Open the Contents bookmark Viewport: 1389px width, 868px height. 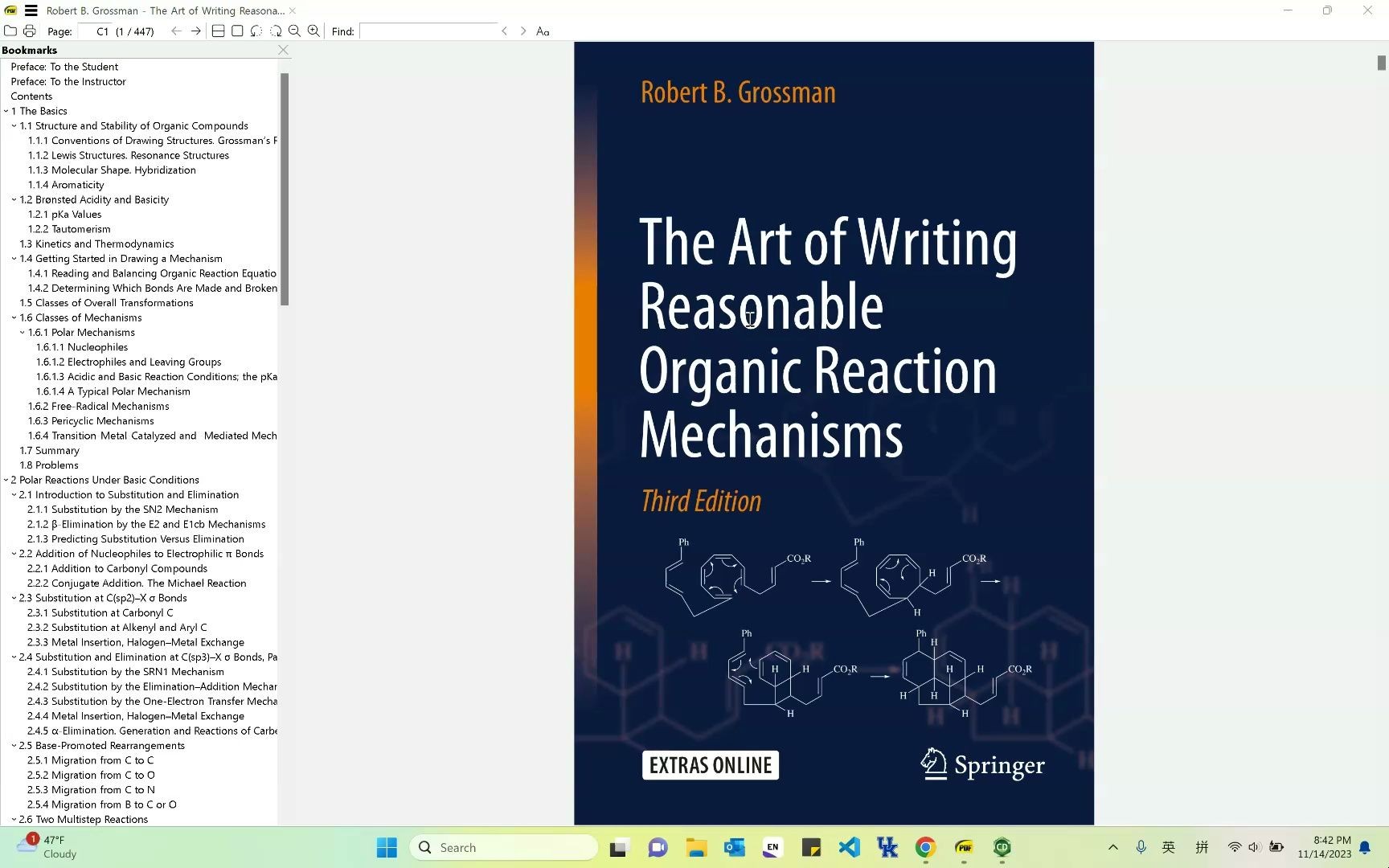[x=31, y=96]
